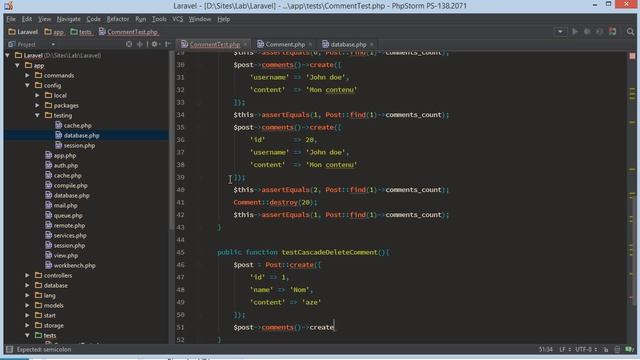
Task: Close the CommentTest.php editor tab
Action: pos(245,44)
